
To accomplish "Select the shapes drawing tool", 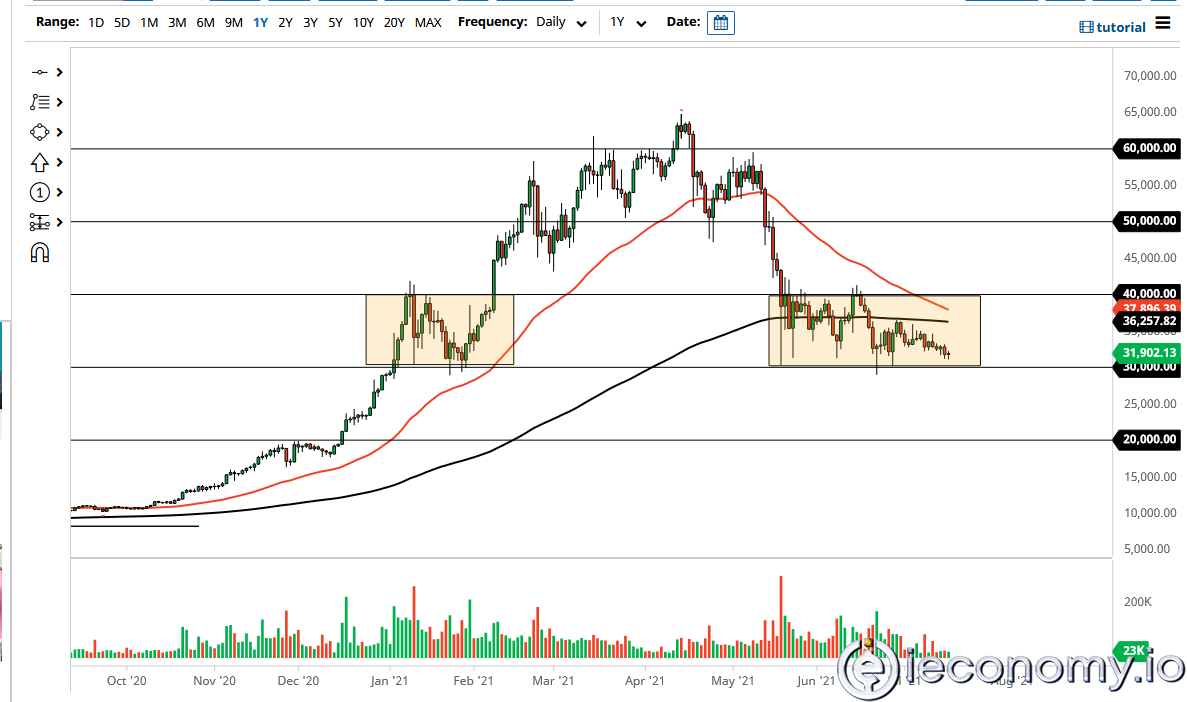I will click(40, 131).
